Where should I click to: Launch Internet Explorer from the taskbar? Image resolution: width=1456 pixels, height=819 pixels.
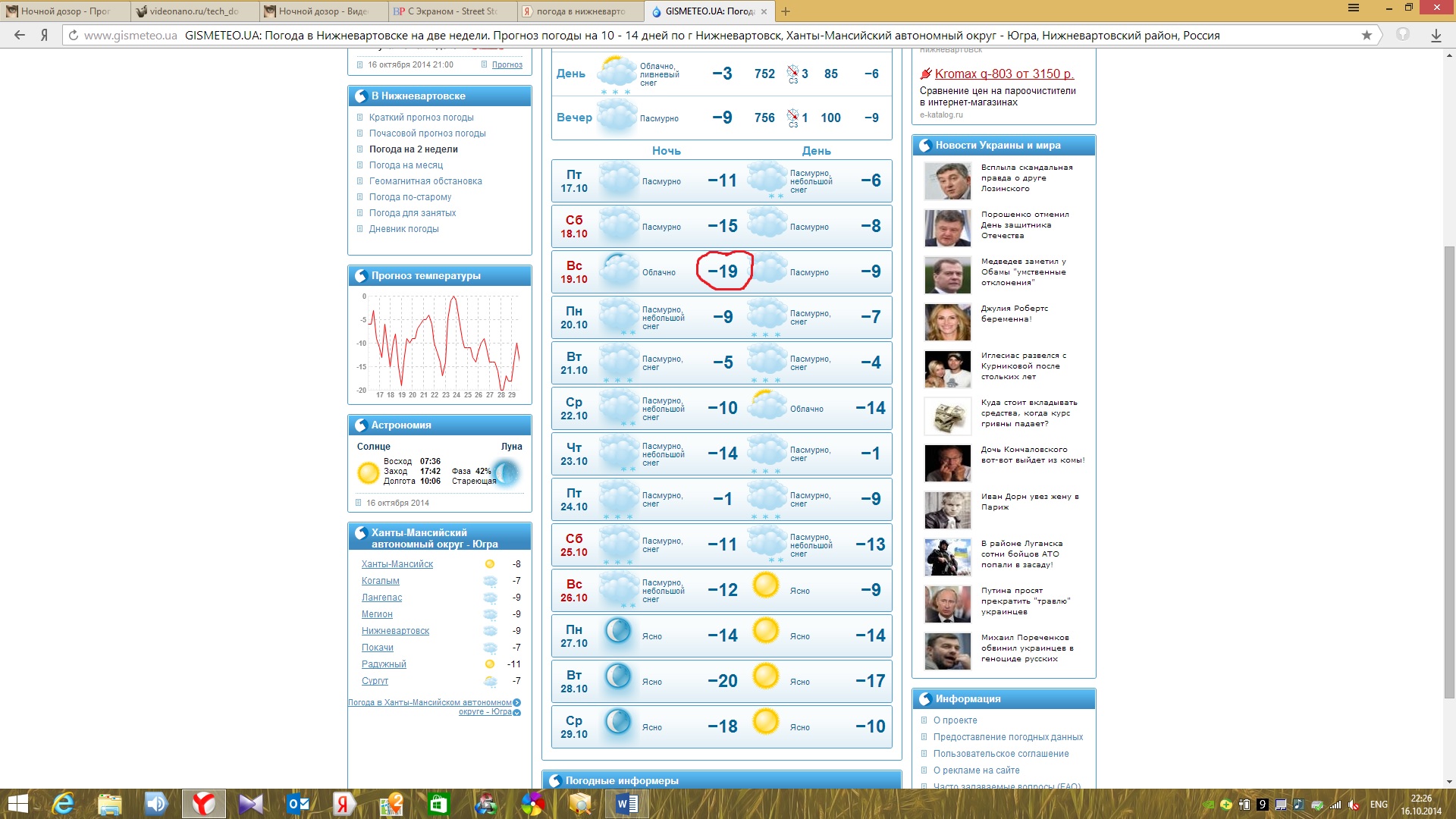63,803
